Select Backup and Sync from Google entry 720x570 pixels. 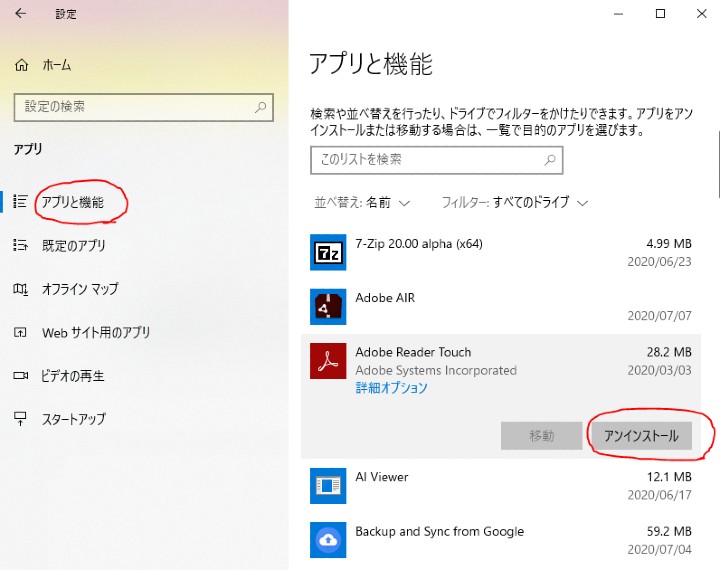tap(439, 531)
